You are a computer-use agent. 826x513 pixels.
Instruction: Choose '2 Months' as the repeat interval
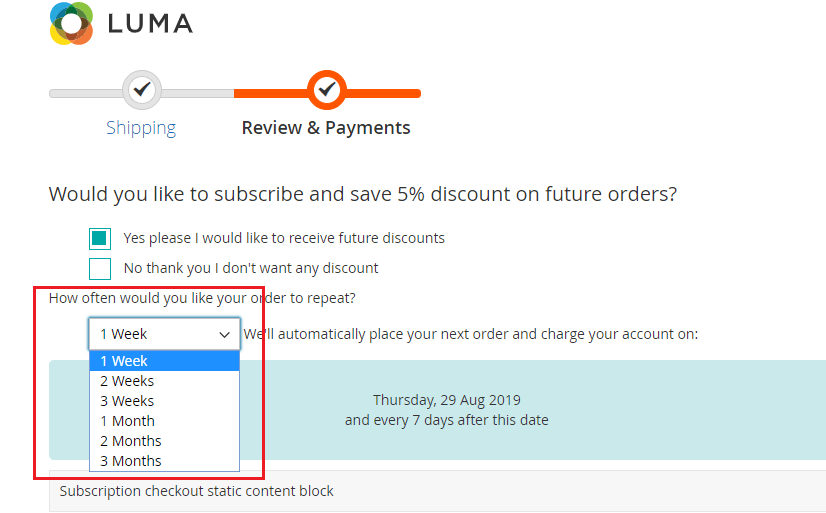[x=164, y=441]
